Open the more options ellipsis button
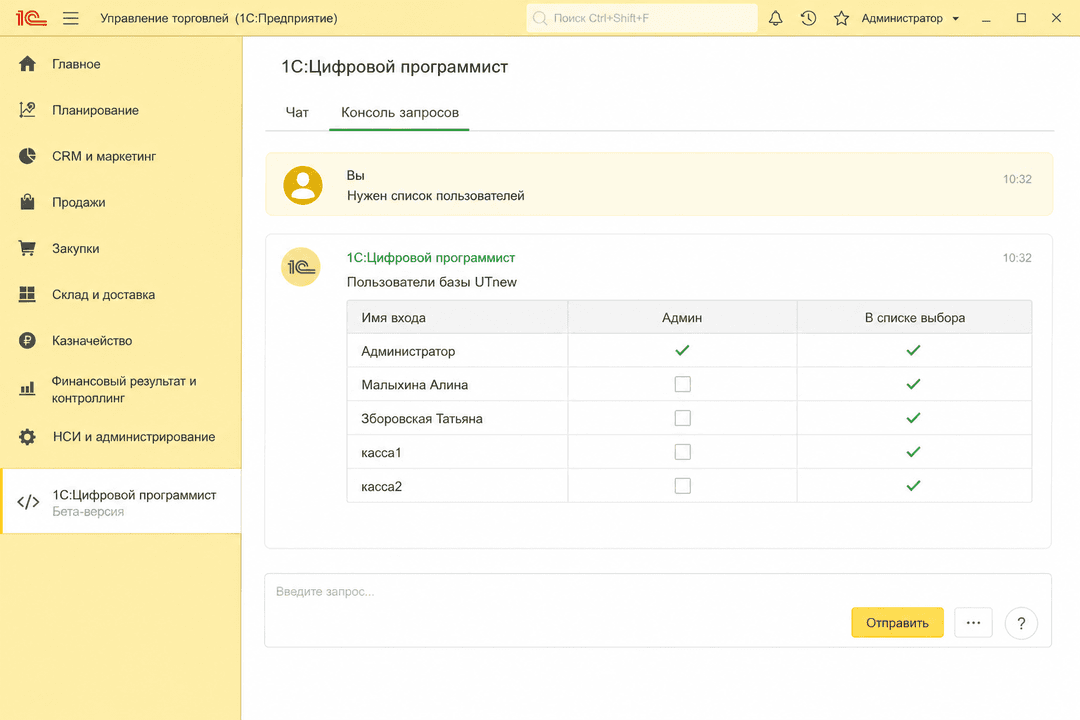The image size is (1080, 720). 973,623
